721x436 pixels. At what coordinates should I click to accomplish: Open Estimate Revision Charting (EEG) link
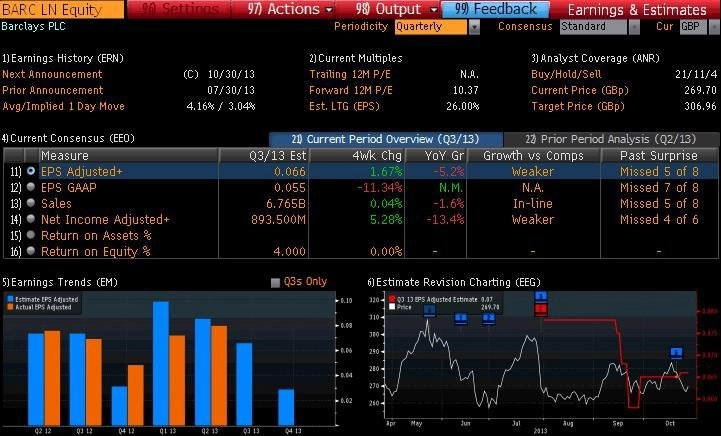point(454,282)
